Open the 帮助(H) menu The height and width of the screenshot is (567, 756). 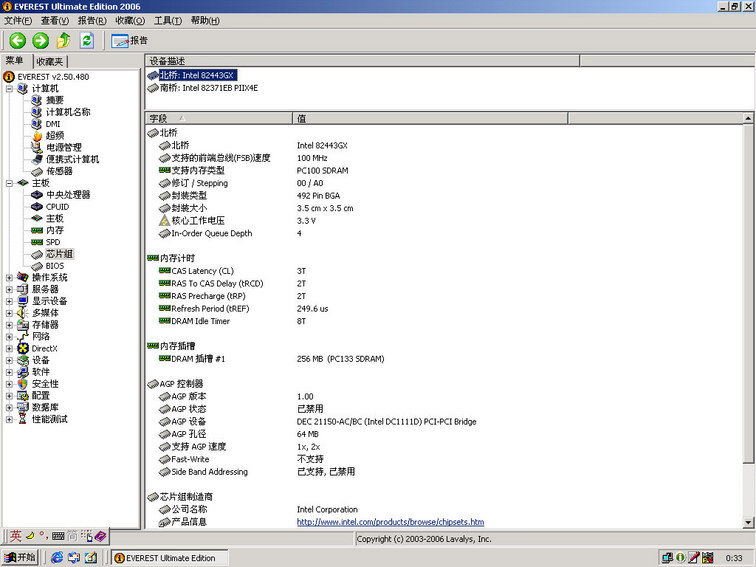pos(205,20)
